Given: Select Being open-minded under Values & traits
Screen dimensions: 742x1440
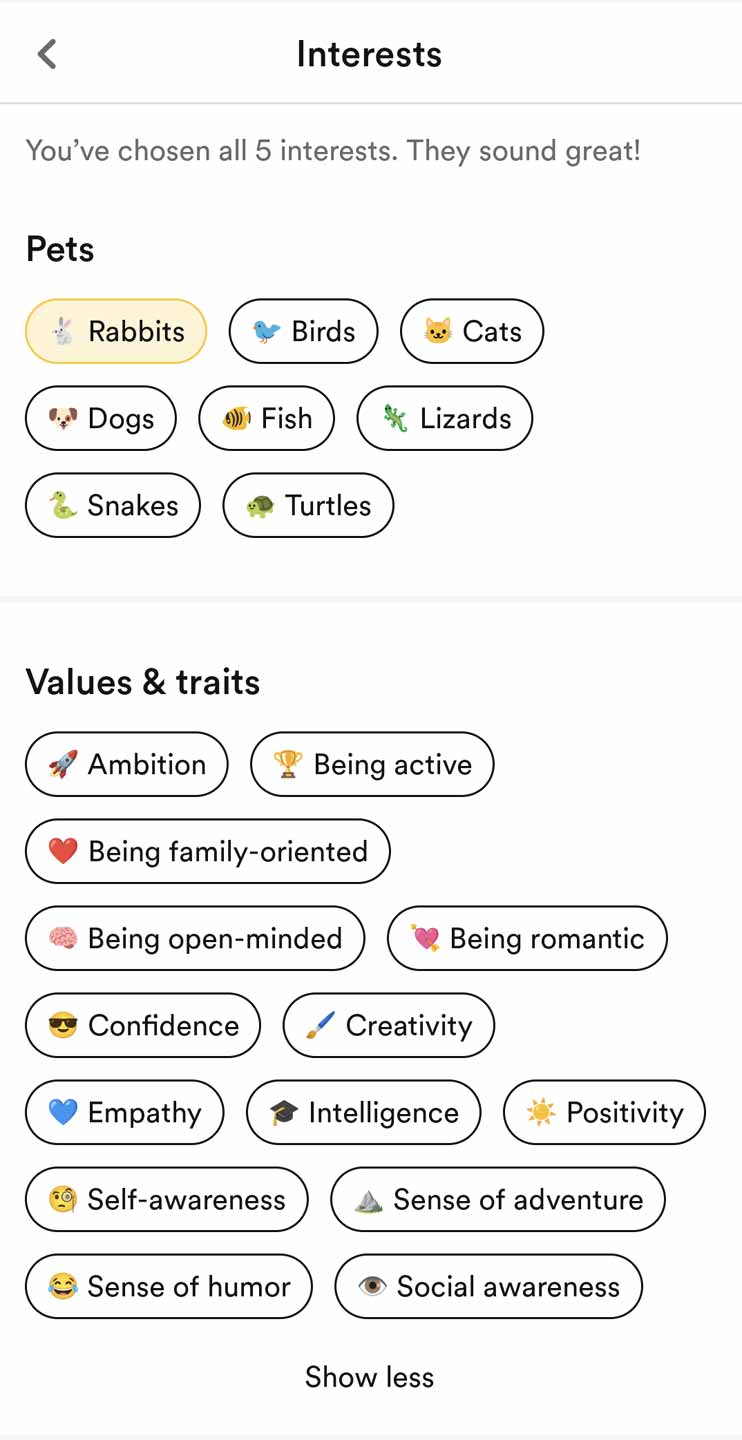Looking at the screenshot, I should pyautogui.click(x=195, y=938).
